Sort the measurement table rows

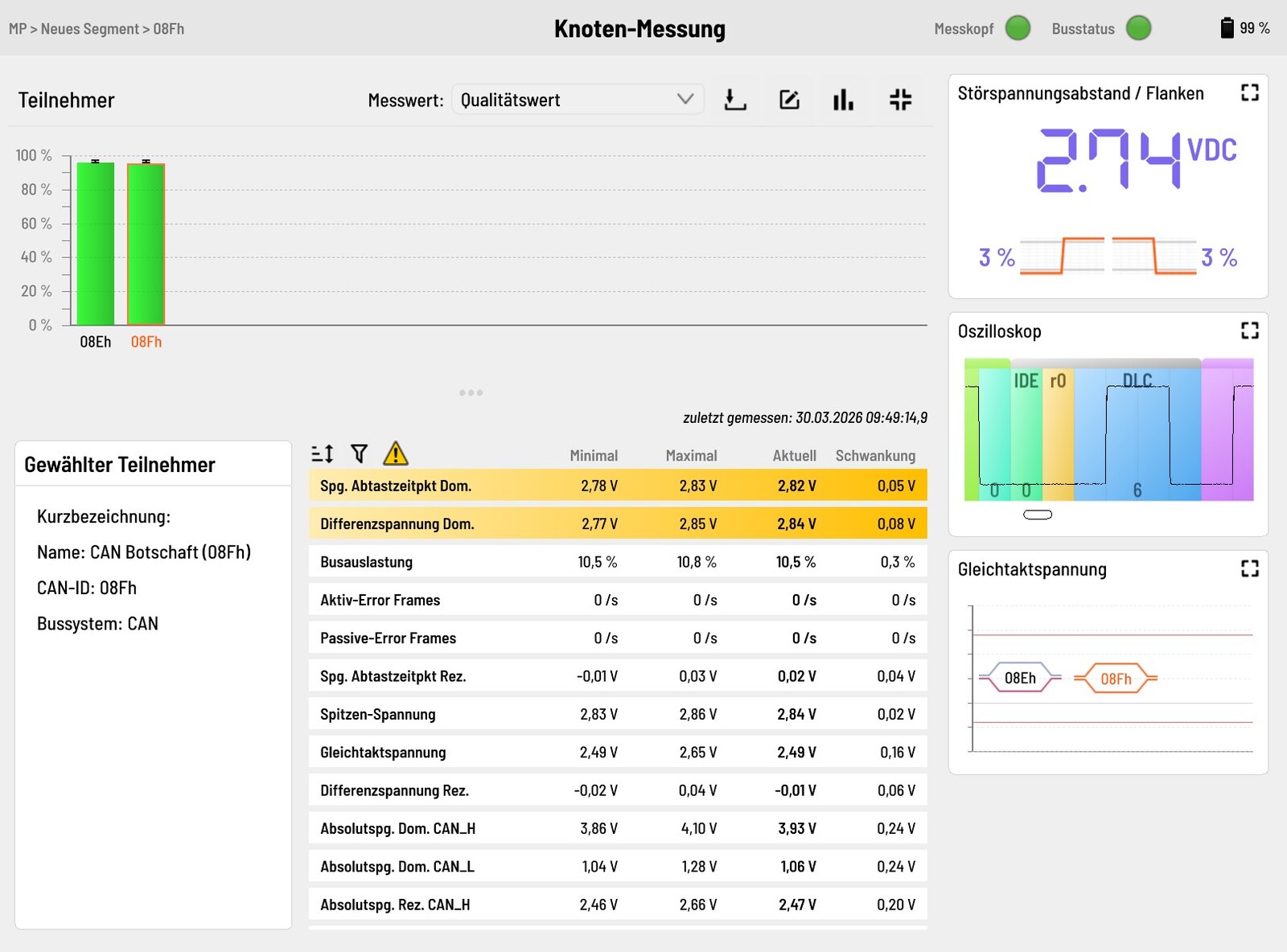pos(323,454)
